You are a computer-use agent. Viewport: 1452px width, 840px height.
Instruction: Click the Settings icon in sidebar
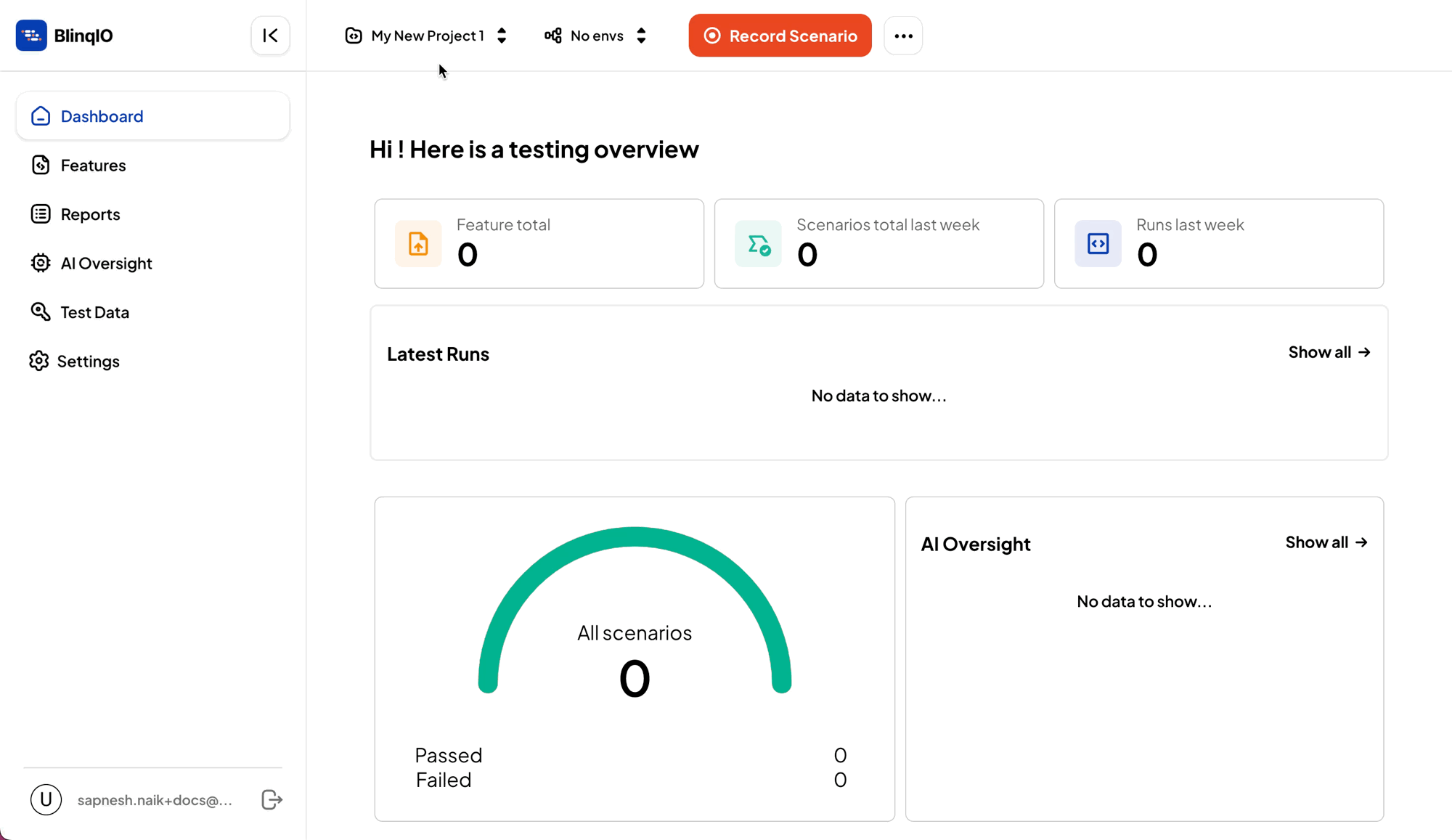pyautogui.click(x=40, y=361)
